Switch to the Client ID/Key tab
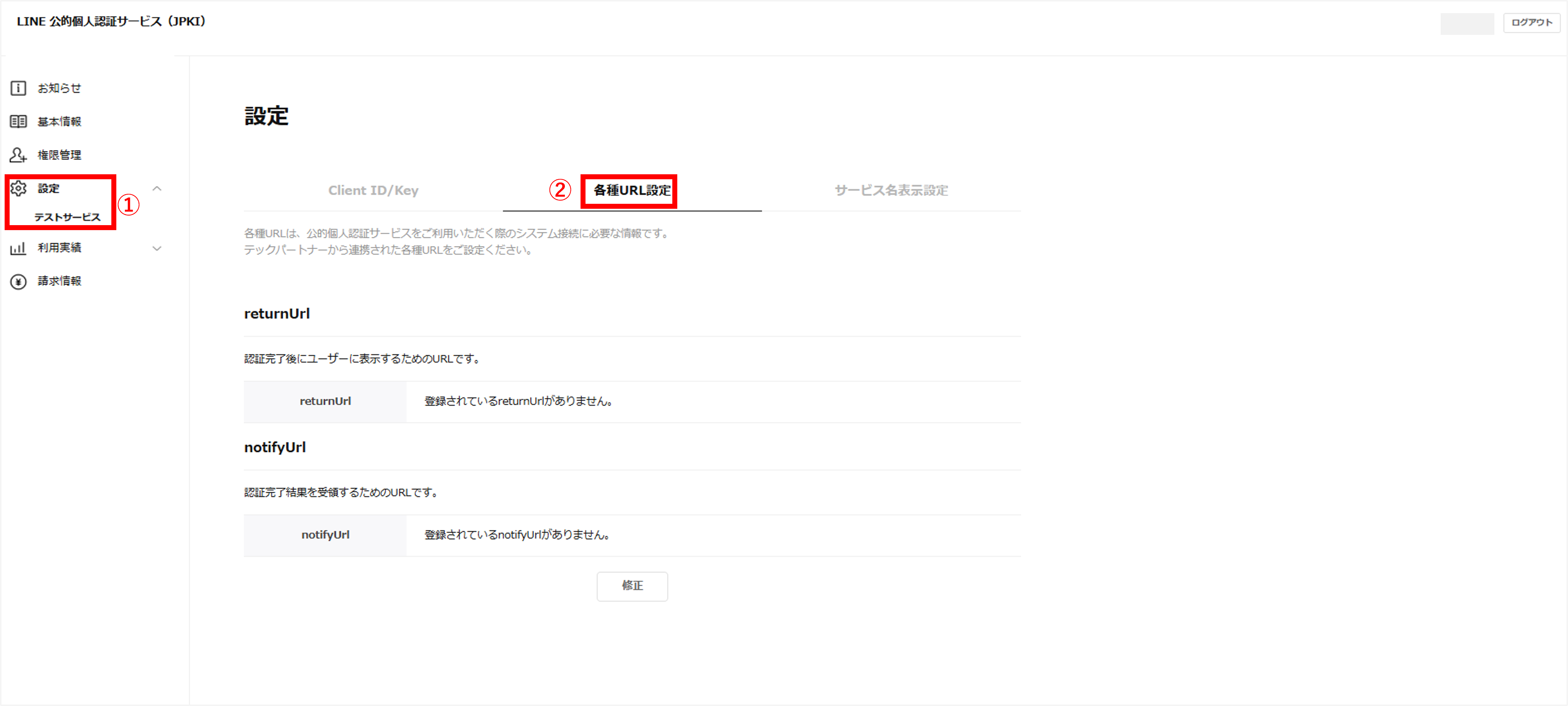Viewport: 1568px width, 706px height. coord(373,191)
